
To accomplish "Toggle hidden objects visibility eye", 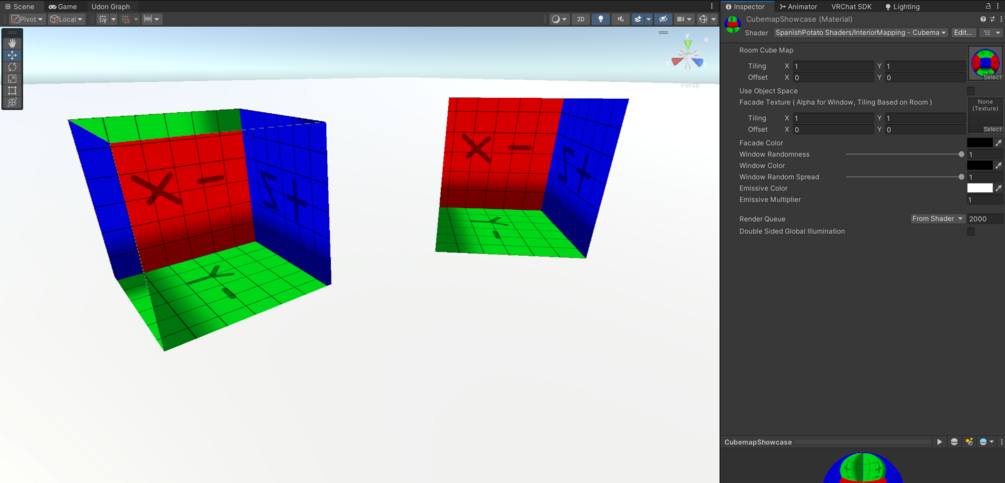I will [663, 19].
